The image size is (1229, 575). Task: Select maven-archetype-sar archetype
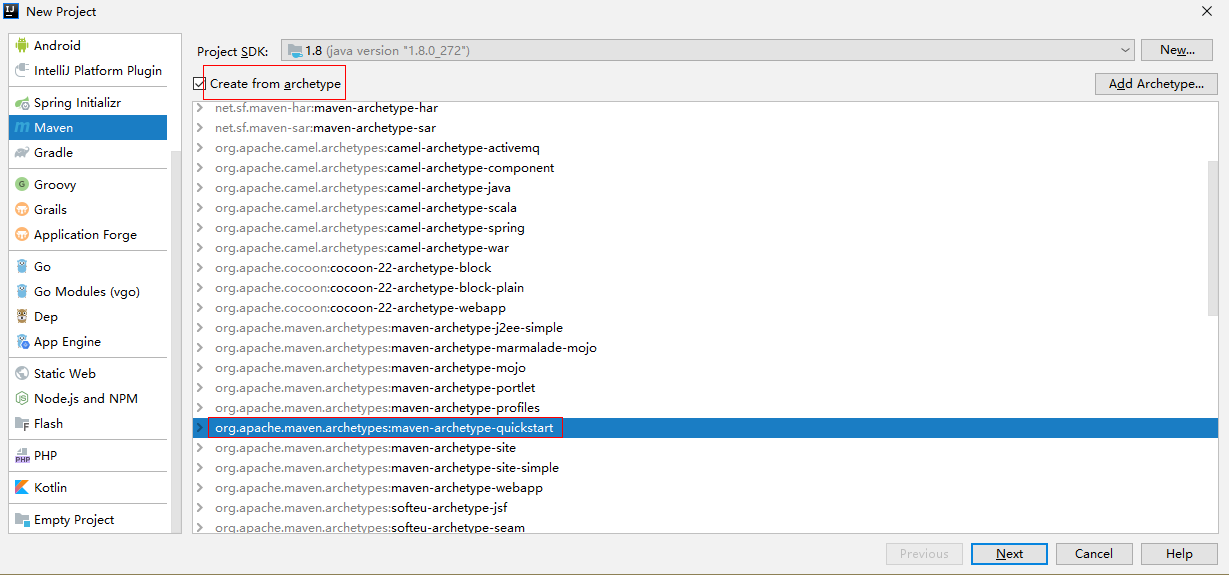[x=705, y=128]
